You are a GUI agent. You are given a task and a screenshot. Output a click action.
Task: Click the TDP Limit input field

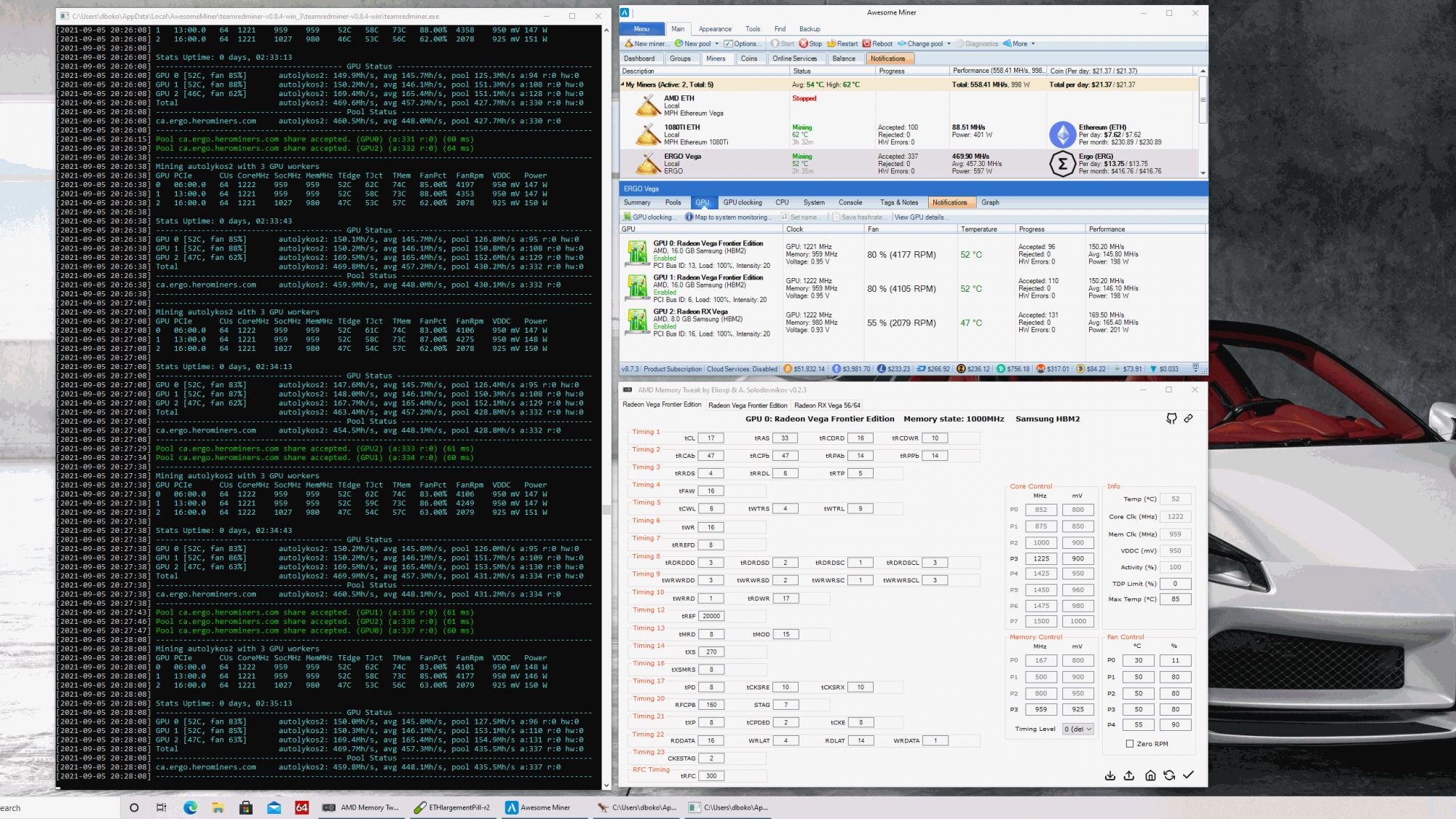coord(1175,584)
